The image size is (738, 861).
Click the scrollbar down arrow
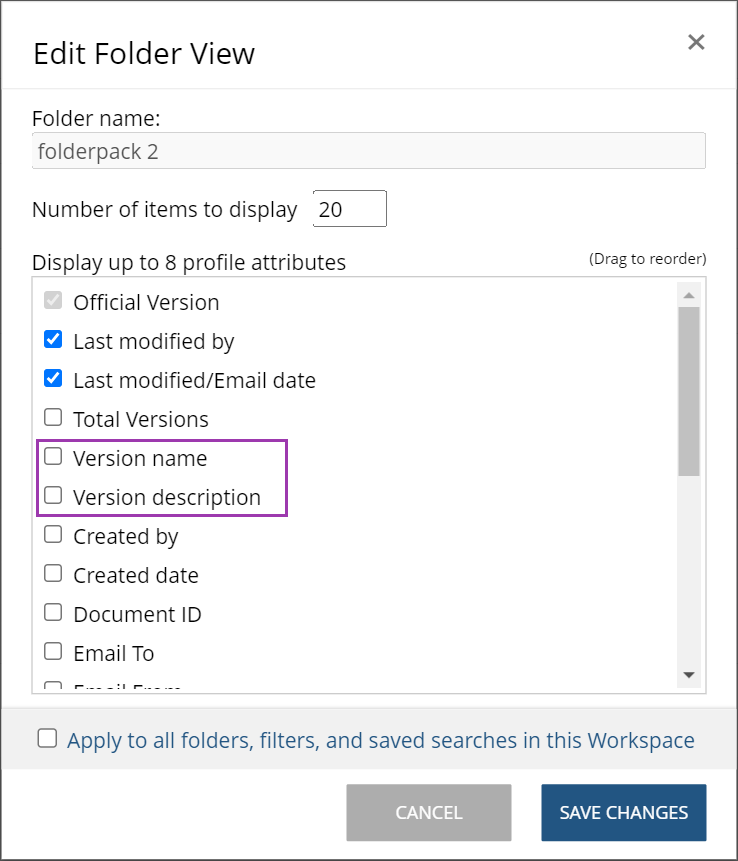(688, 676)
